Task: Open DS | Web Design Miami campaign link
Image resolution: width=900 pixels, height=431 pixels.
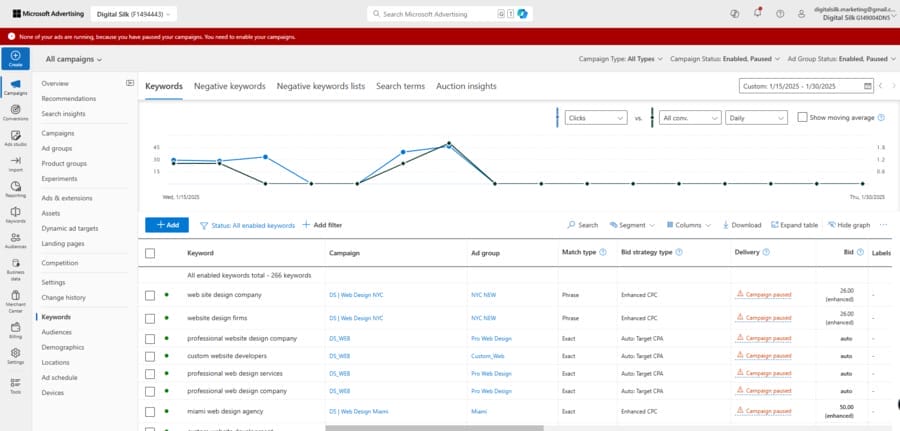Action: click(x=359, y=411)
